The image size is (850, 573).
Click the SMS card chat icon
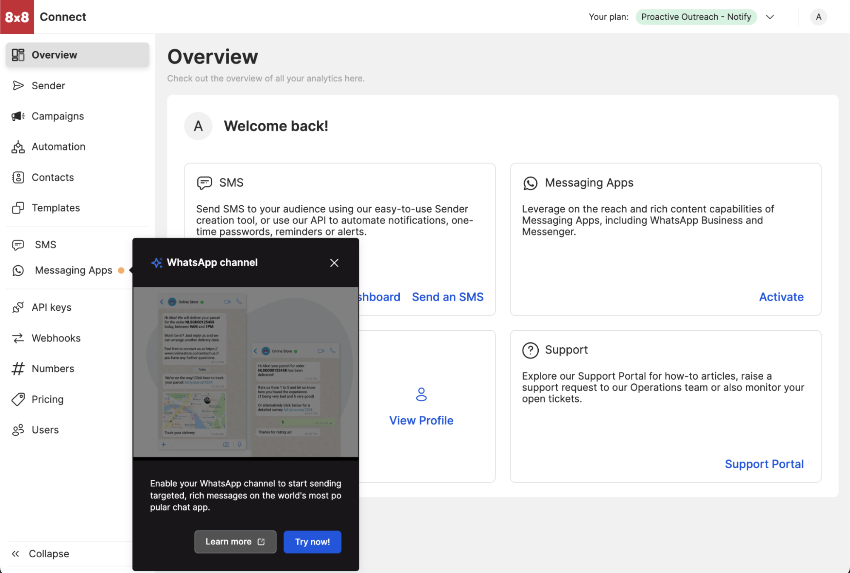204,183
